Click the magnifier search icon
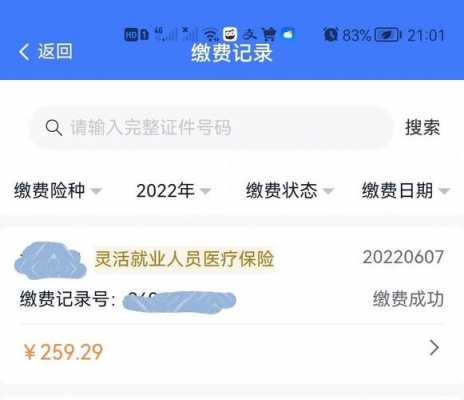This screenshot has width=464, height=400. (x=54, y=128)
